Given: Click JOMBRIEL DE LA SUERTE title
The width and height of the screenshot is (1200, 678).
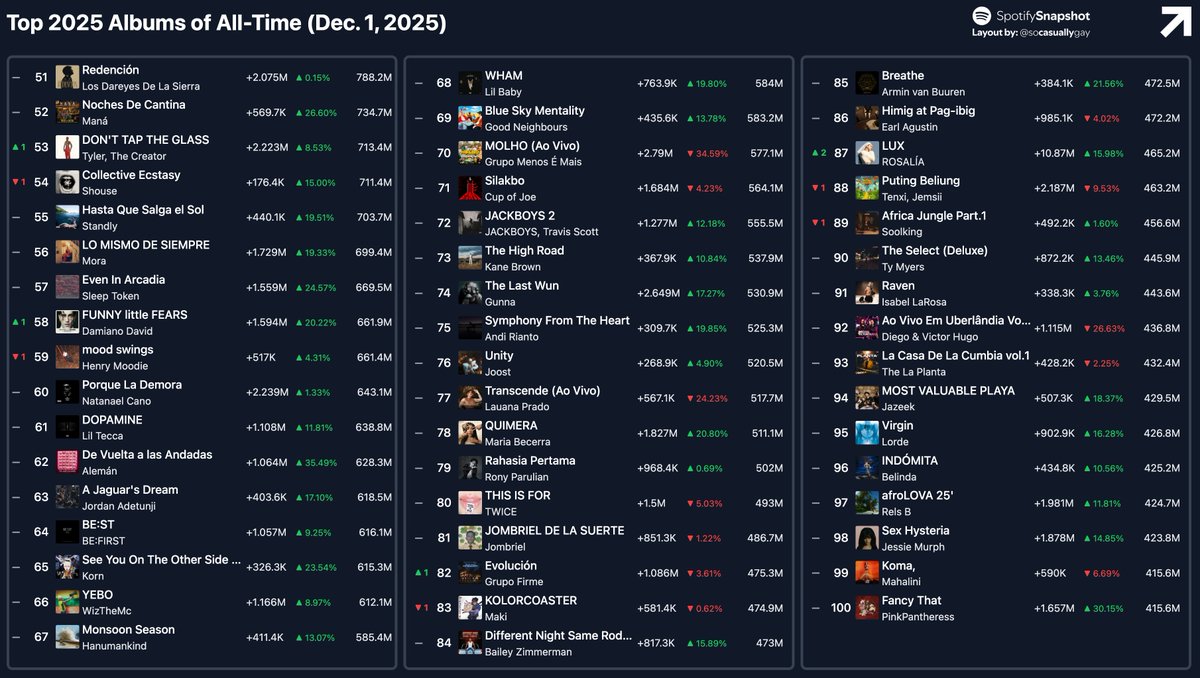Looking at the screenshot, I should (x=554, y=531).
